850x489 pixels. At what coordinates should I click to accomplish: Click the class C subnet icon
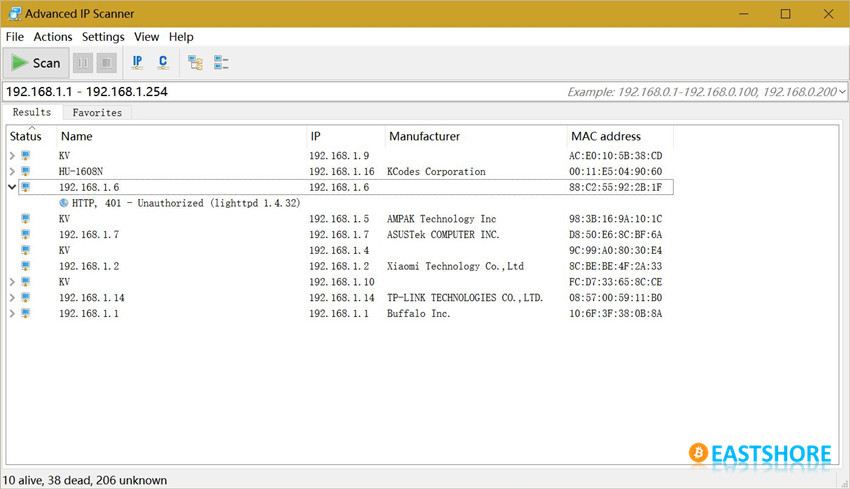tap(163, 63)
